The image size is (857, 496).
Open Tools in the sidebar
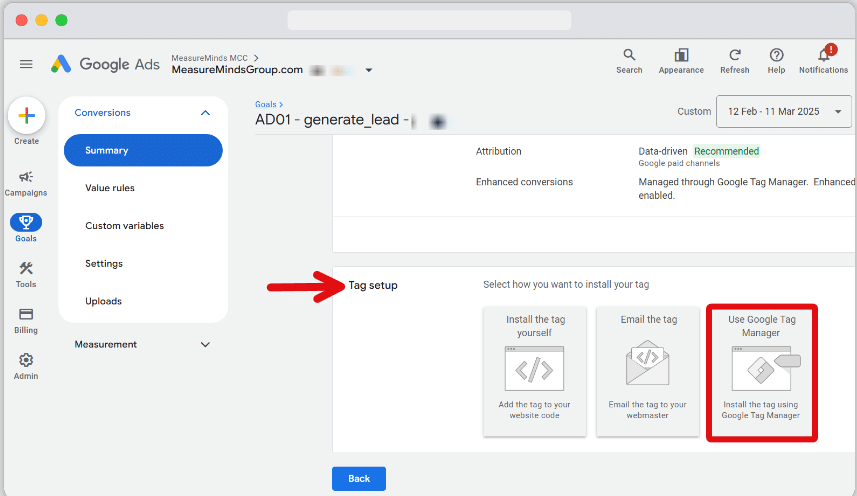[26, 275]
